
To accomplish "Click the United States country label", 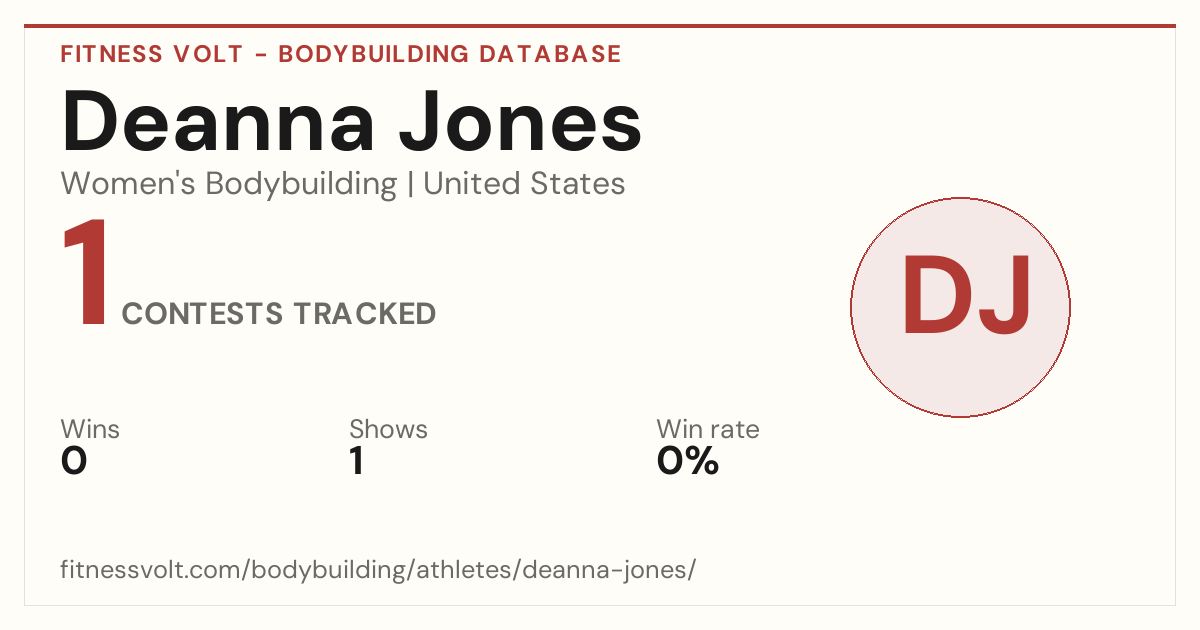I will click(x=524, y=184).
